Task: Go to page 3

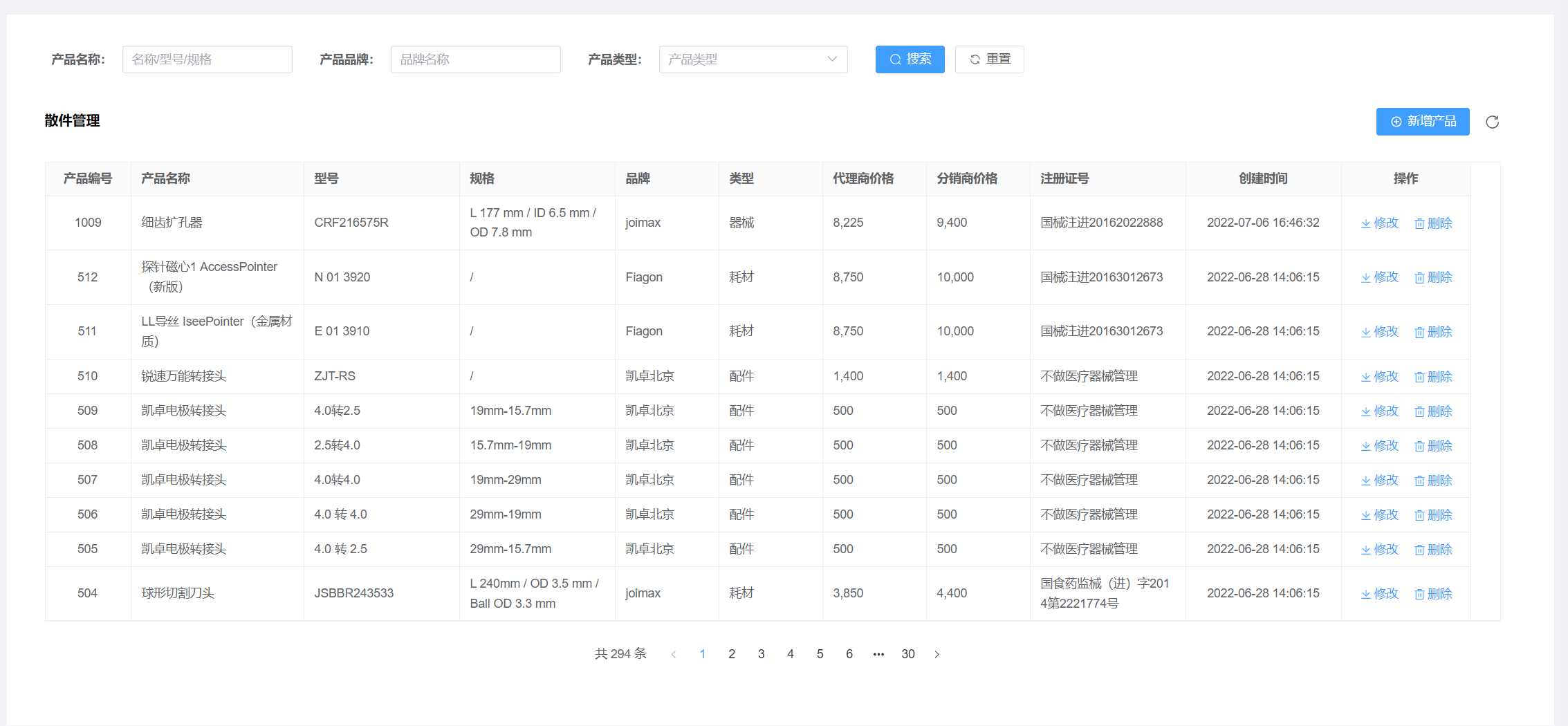Action: tap(761, 654)
